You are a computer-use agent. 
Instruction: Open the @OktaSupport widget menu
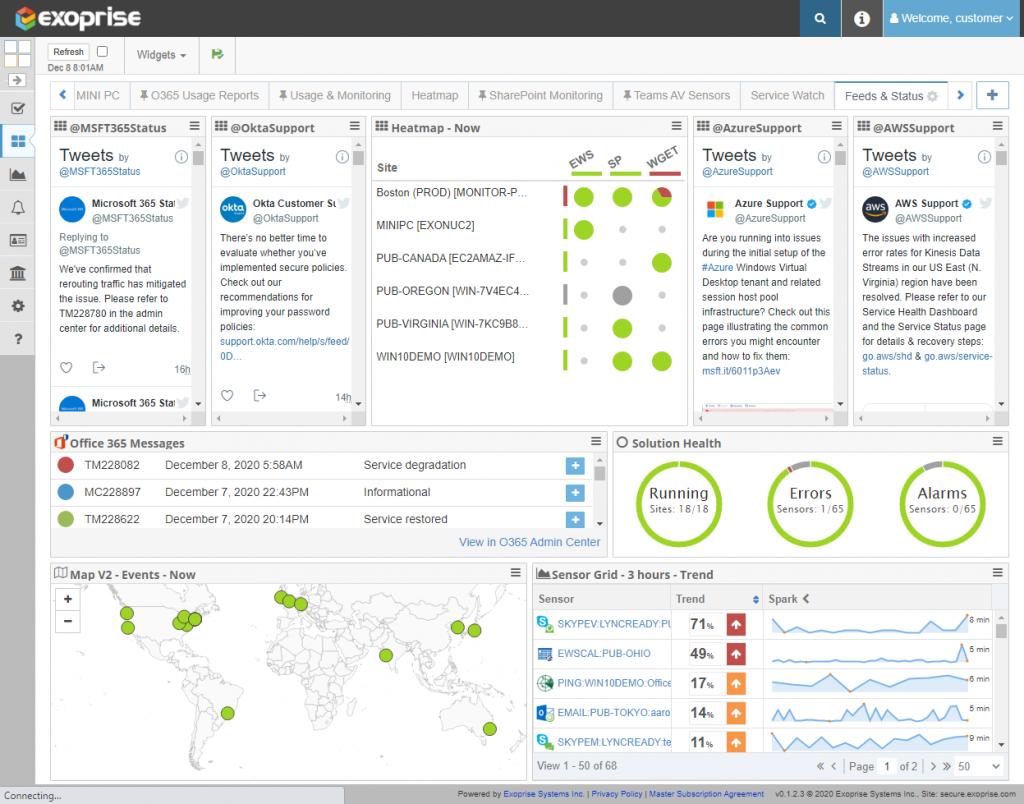355,126
